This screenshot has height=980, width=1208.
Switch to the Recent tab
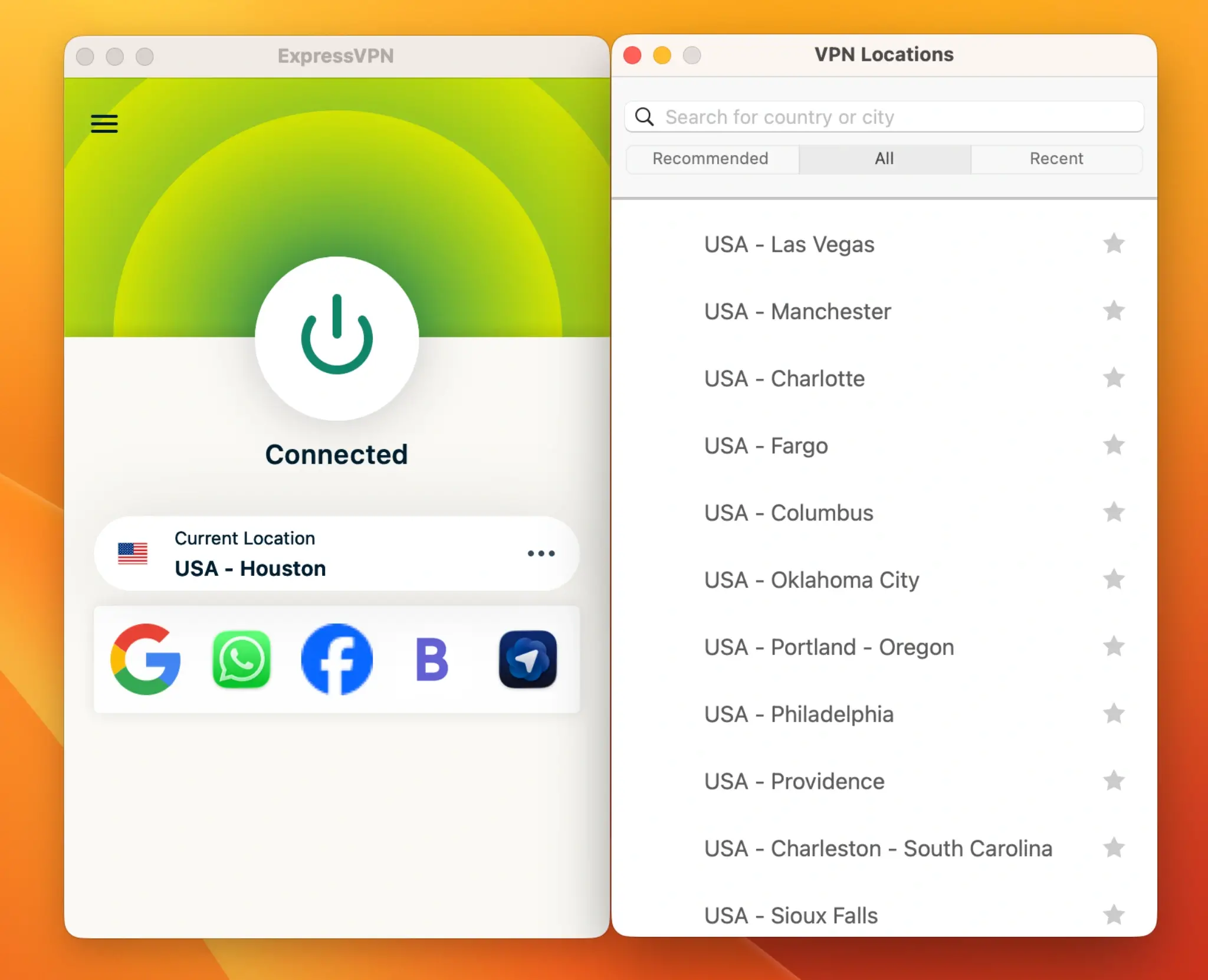1056,159
